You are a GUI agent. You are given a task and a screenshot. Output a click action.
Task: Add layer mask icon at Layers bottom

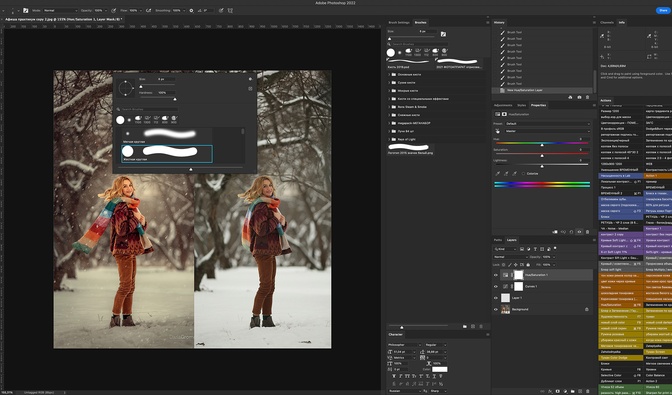pyautogui.click(x=558, y=391)
